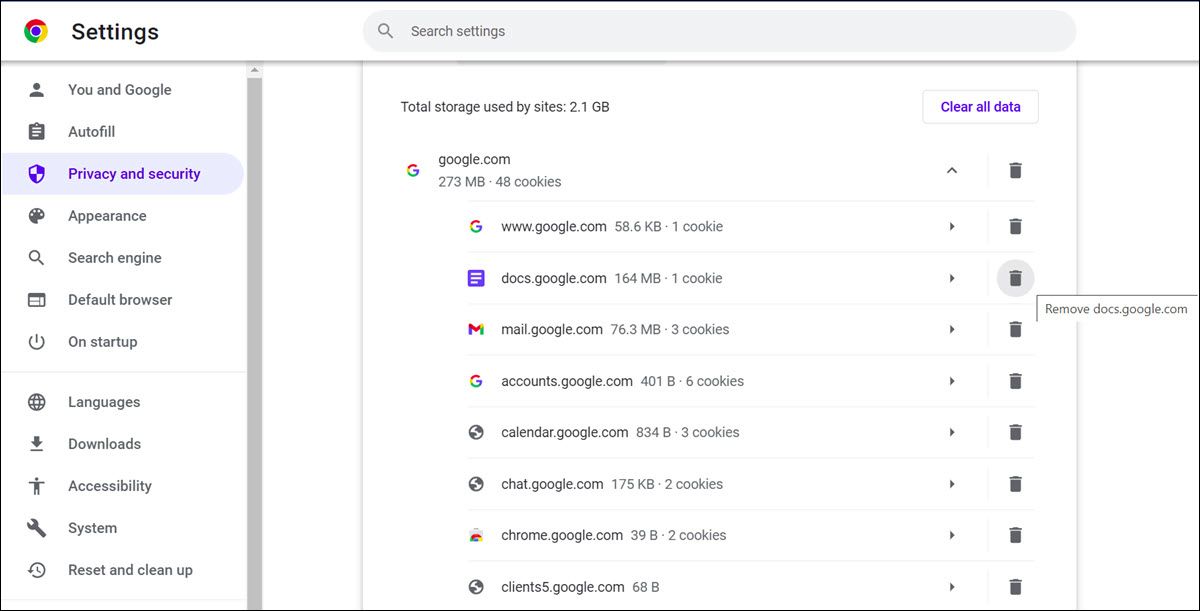This screenshot has width=1200, height=611.
Task: Delete data for docs.google.com
Action: tap(1015, 278)
